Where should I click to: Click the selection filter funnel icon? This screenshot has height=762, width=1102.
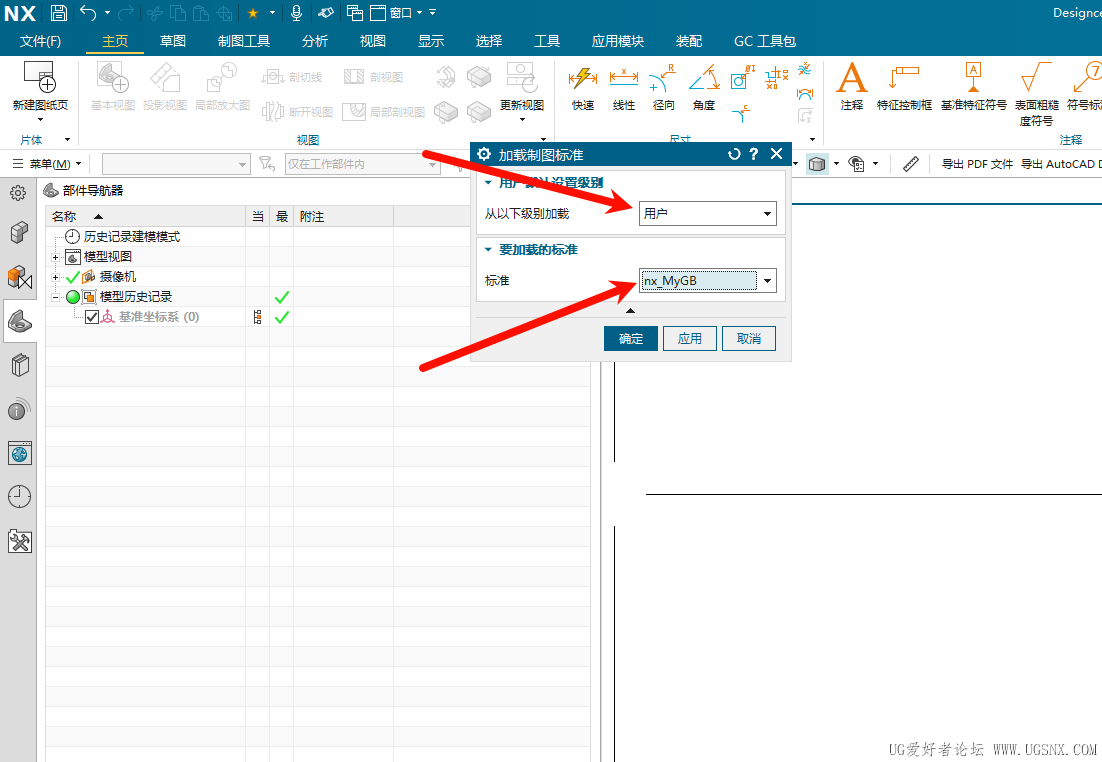click(266, 164)
